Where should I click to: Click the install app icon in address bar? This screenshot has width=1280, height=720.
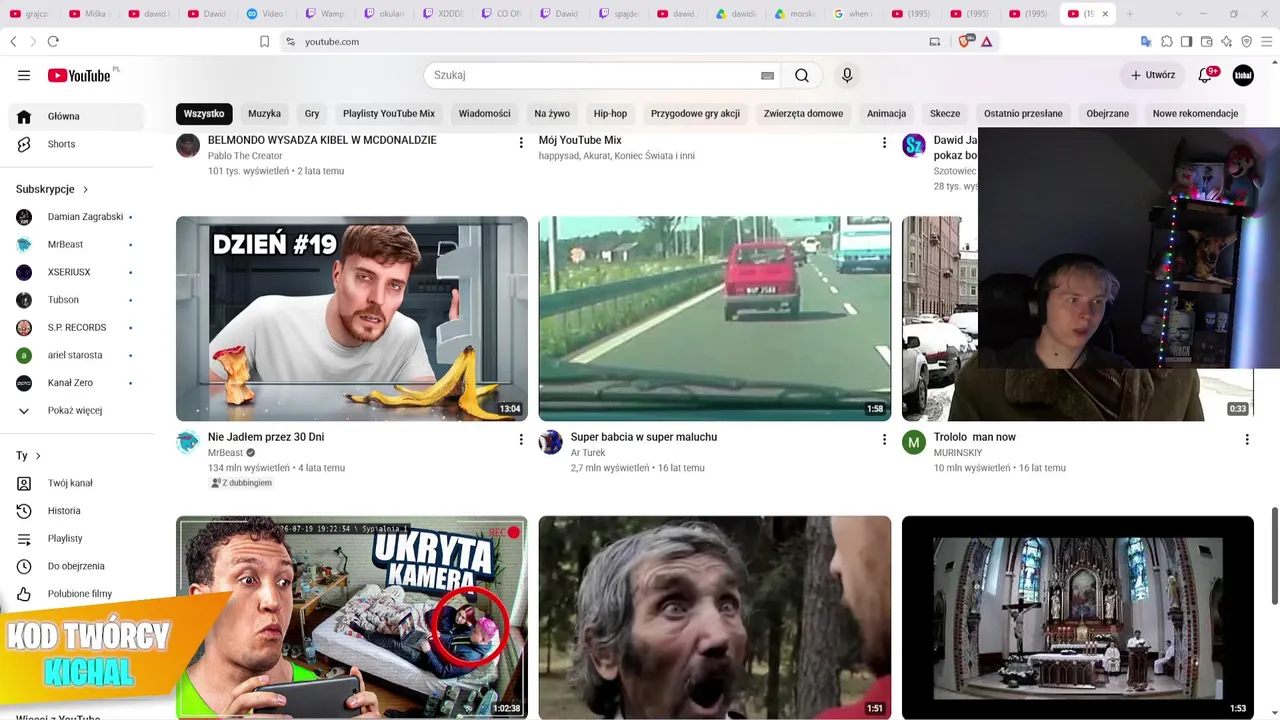tap(935, 41)
